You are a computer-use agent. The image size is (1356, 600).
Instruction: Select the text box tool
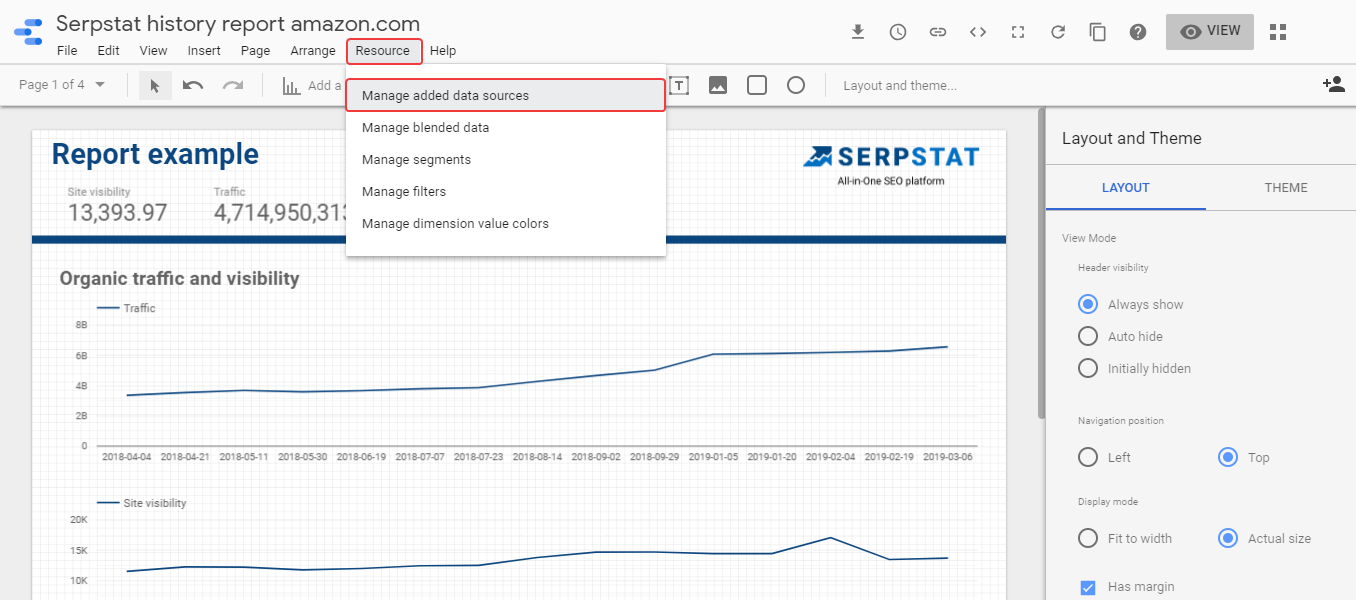click(x=679, y=85)
